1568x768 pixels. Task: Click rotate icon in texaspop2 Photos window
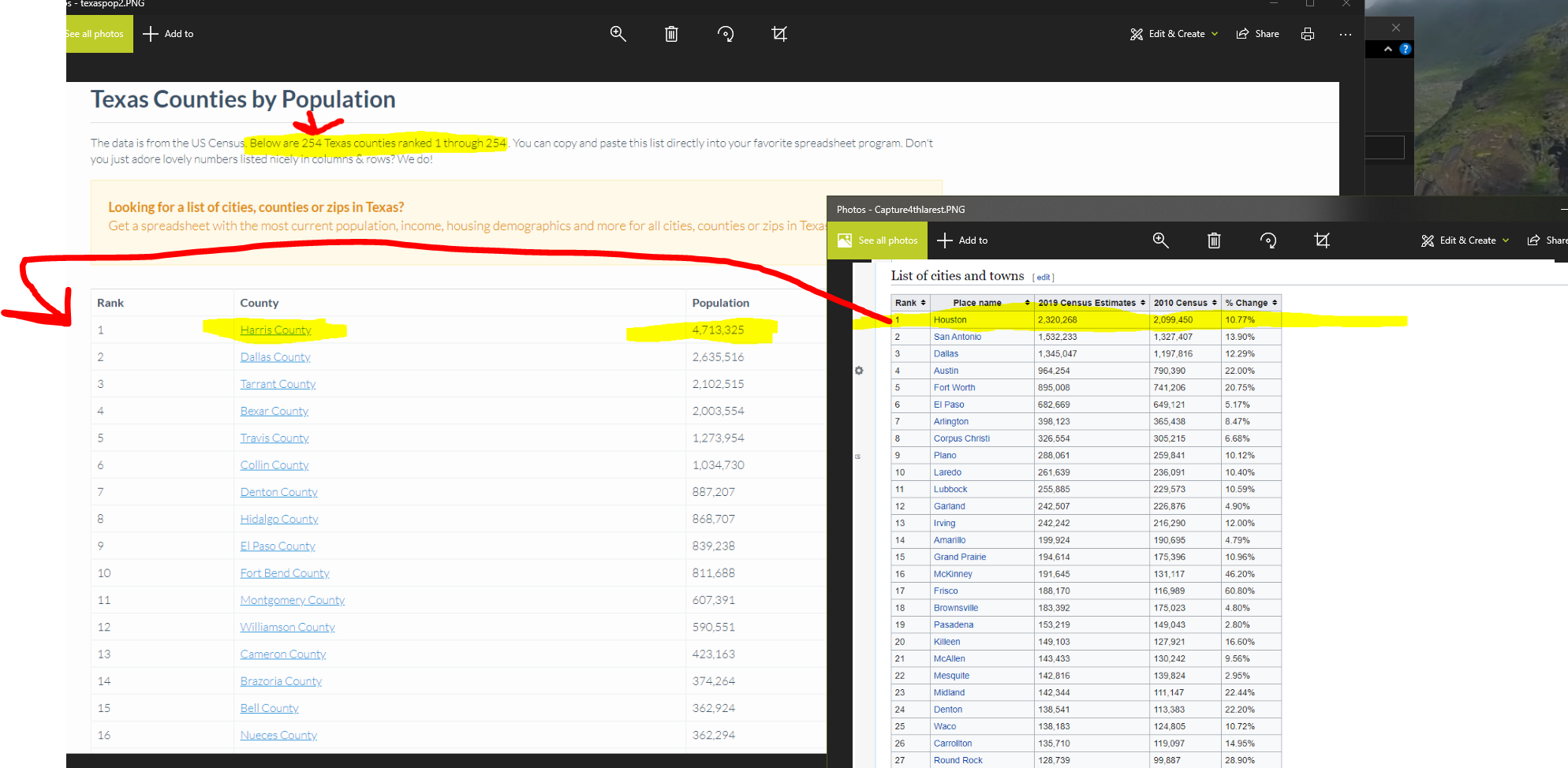click(x=726, y=34)
